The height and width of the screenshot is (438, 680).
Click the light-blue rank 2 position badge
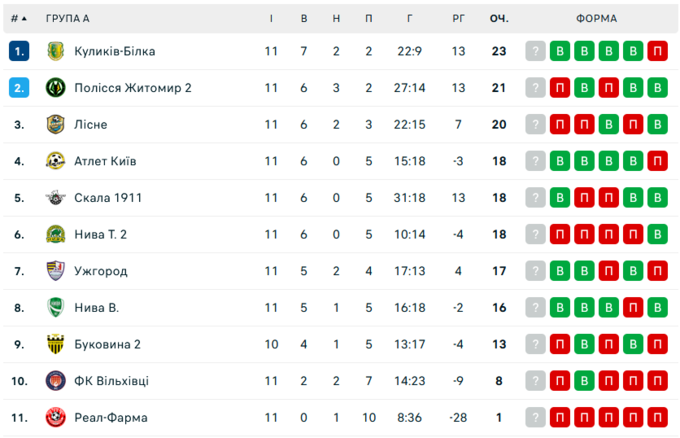point(19,88)
